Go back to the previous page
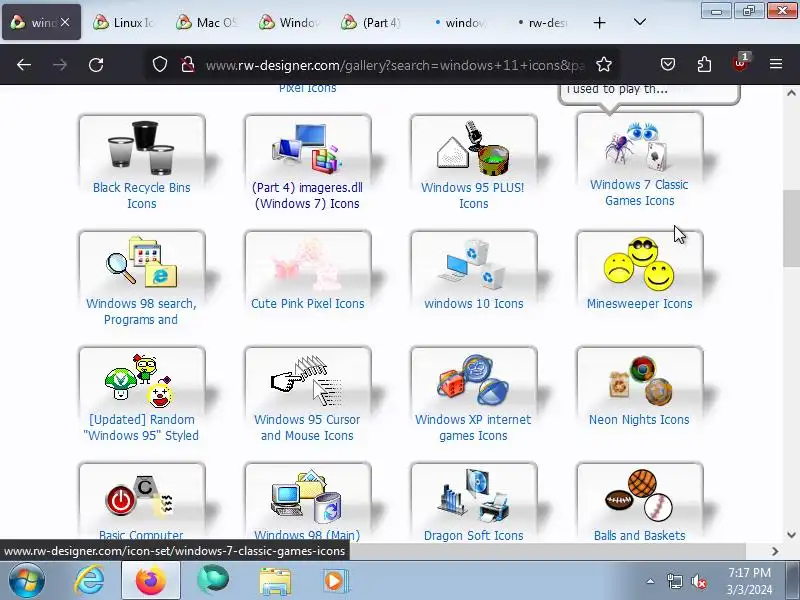The width and height of the screenshot is (800, 600). [x=23, y=65]
